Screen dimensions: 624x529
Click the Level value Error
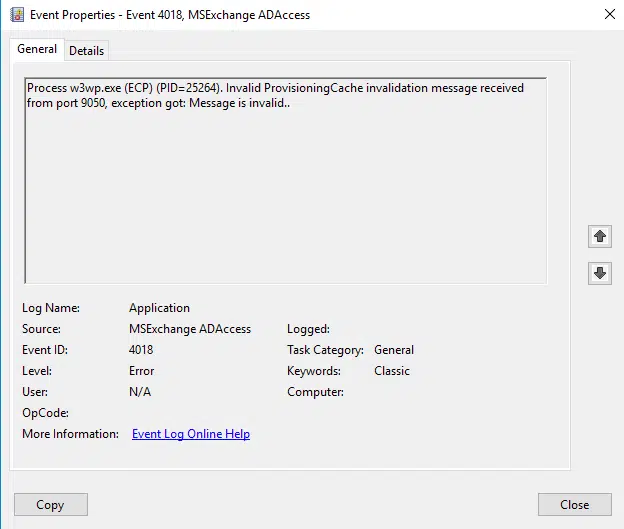[x=141, y=371]
